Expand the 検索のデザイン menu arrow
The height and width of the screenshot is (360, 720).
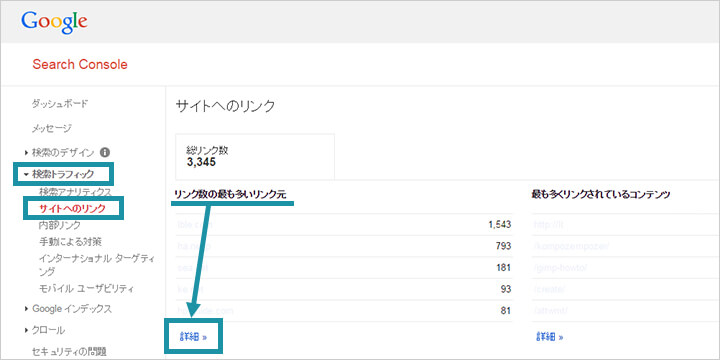(x=27, y=152)
